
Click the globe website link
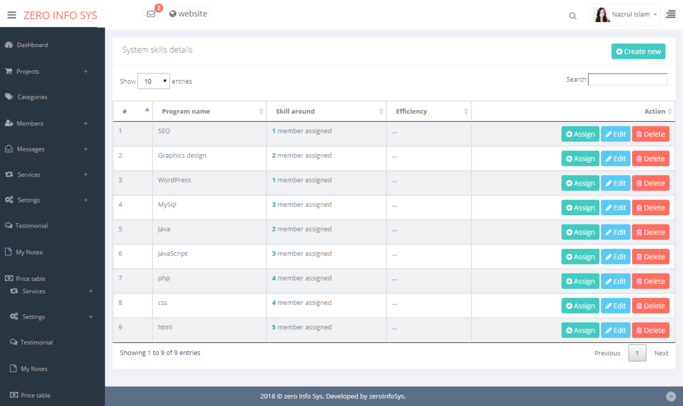pyautogui.click(x=188, y=14)
